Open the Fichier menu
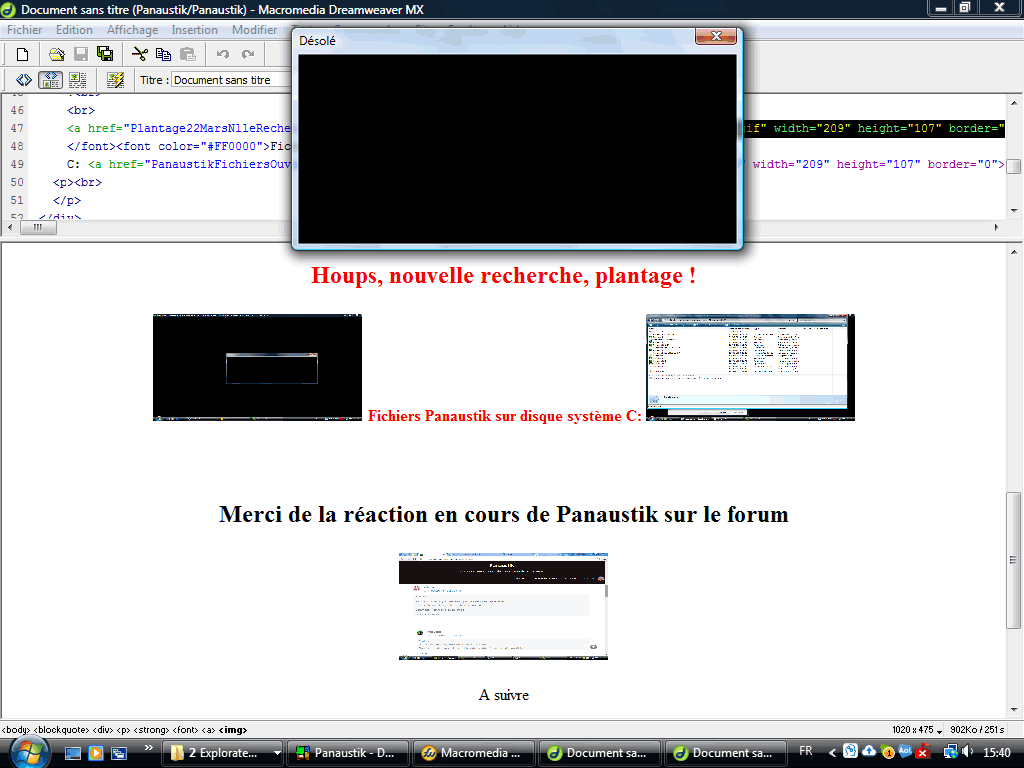The image size is (1024, 768). pos(25,30)
